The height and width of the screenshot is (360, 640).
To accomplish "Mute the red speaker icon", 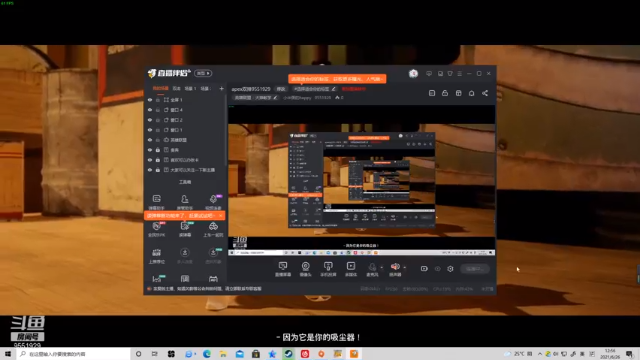I will tap(395, 267).
